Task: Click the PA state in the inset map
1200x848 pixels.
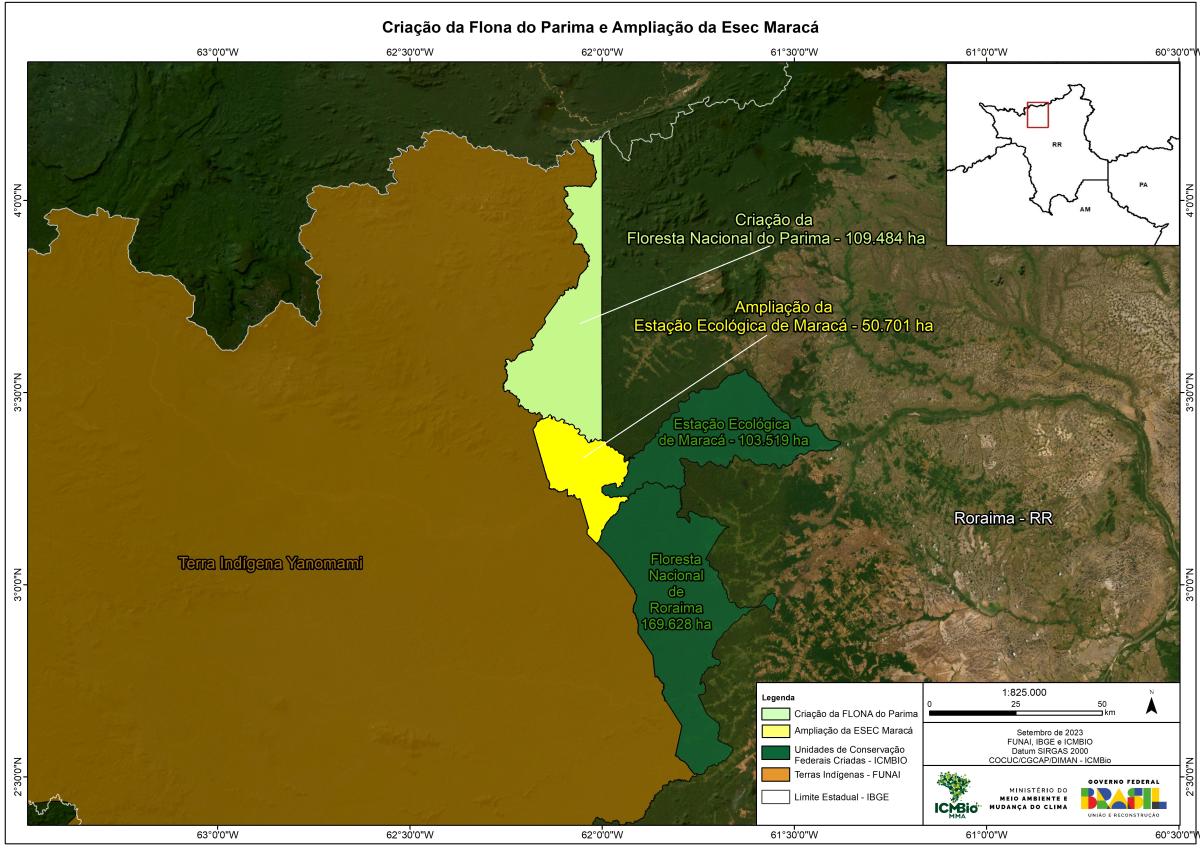Action: [x=1141, y=185]
